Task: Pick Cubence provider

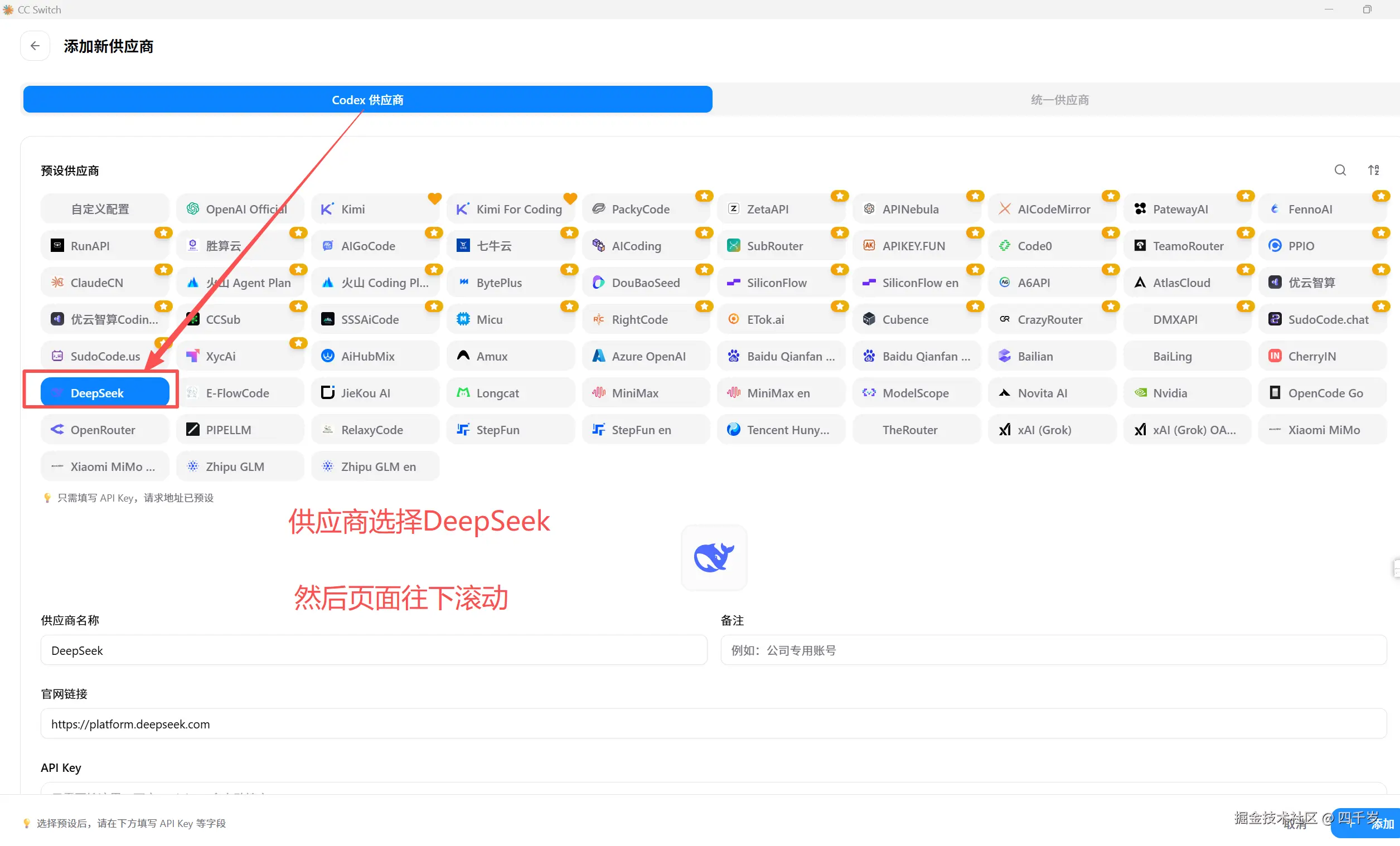Action: click(x=917, y=320)
